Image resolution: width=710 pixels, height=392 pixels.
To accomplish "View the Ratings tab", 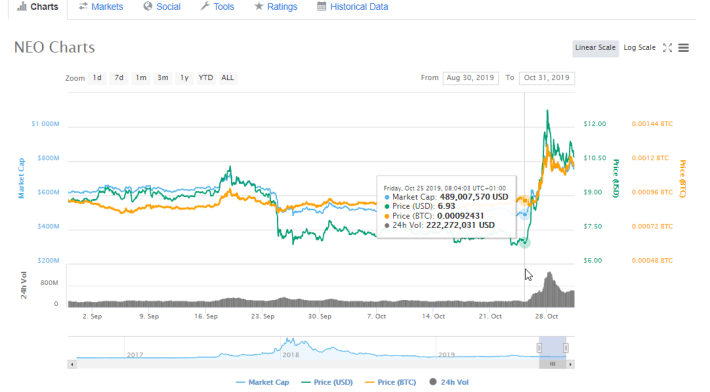I will (276, 7).
